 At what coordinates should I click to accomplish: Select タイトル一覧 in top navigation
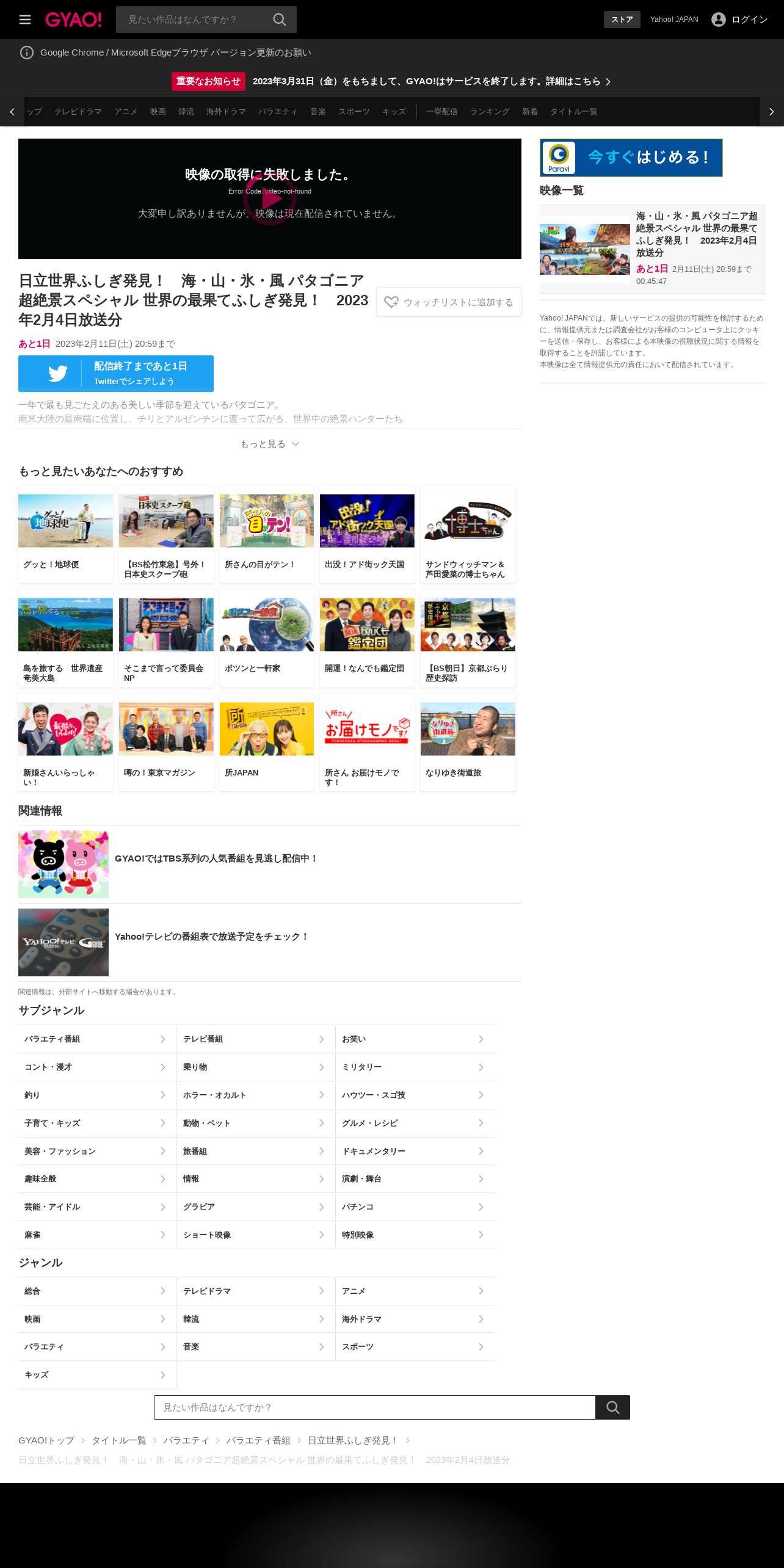(x=574, y=112)
